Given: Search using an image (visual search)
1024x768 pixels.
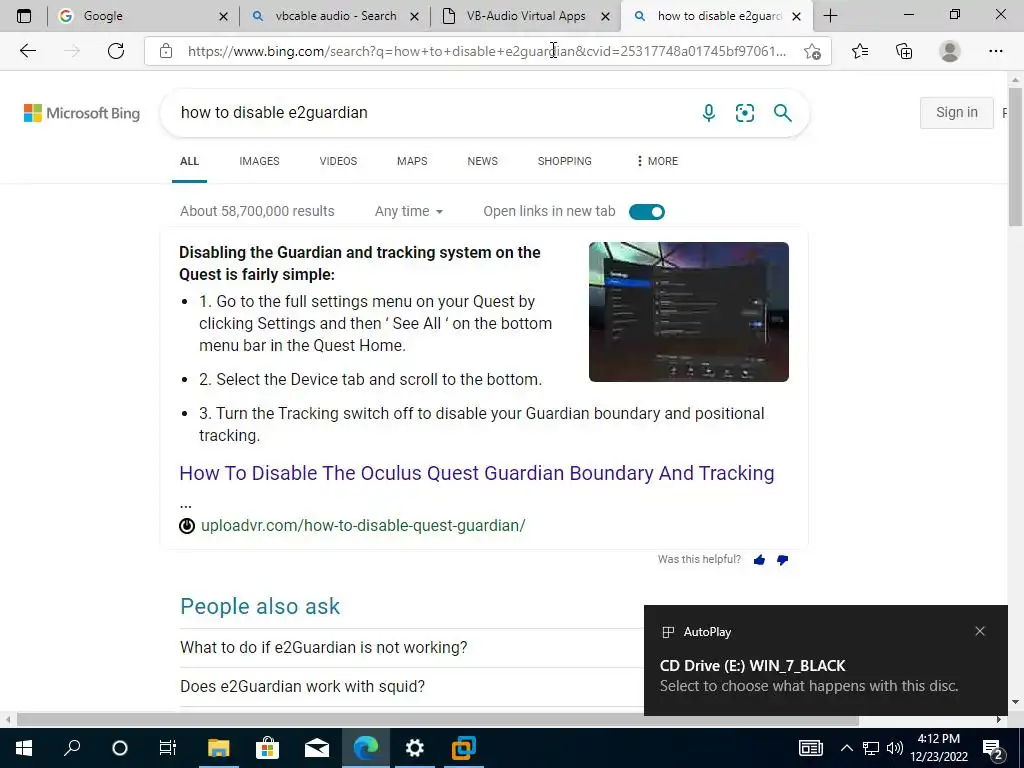Looking at the screenshot, I should pyautogui.click(x=744, y=113).
